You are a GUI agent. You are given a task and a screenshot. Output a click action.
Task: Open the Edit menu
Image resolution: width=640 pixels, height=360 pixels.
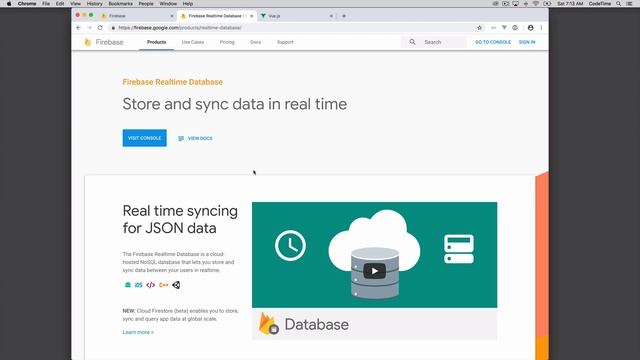(x=60, y=4)
